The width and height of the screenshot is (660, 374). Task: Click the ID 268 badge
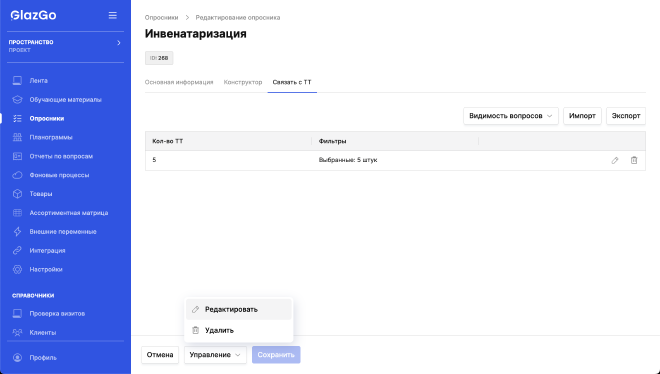click(159, 58)
